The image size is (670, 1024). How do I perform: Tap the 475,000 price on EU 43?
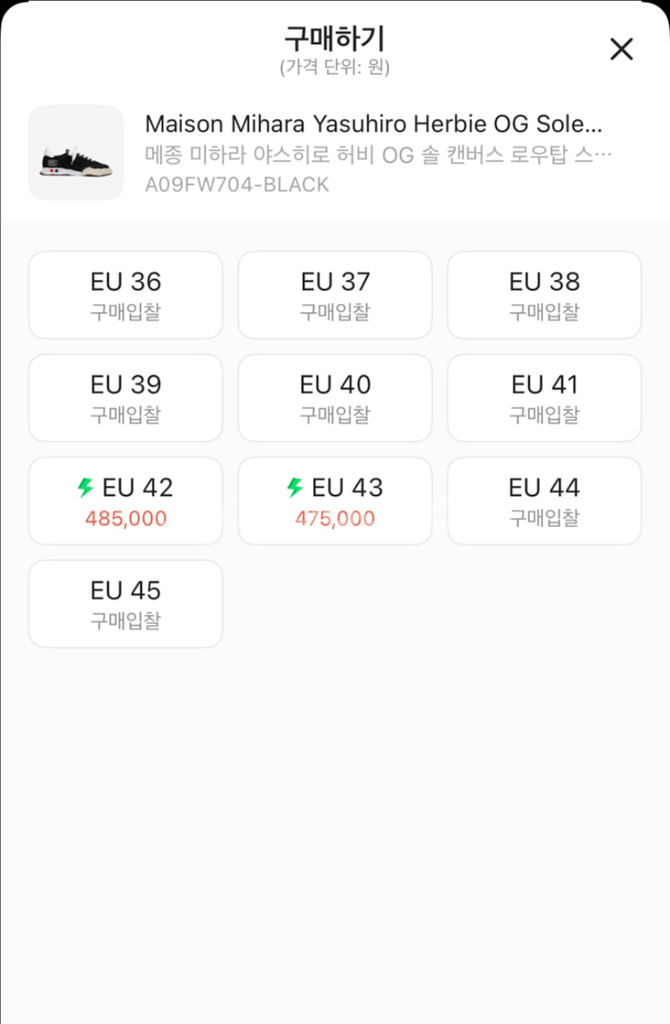pyautogui.click(x=335, y=519)
